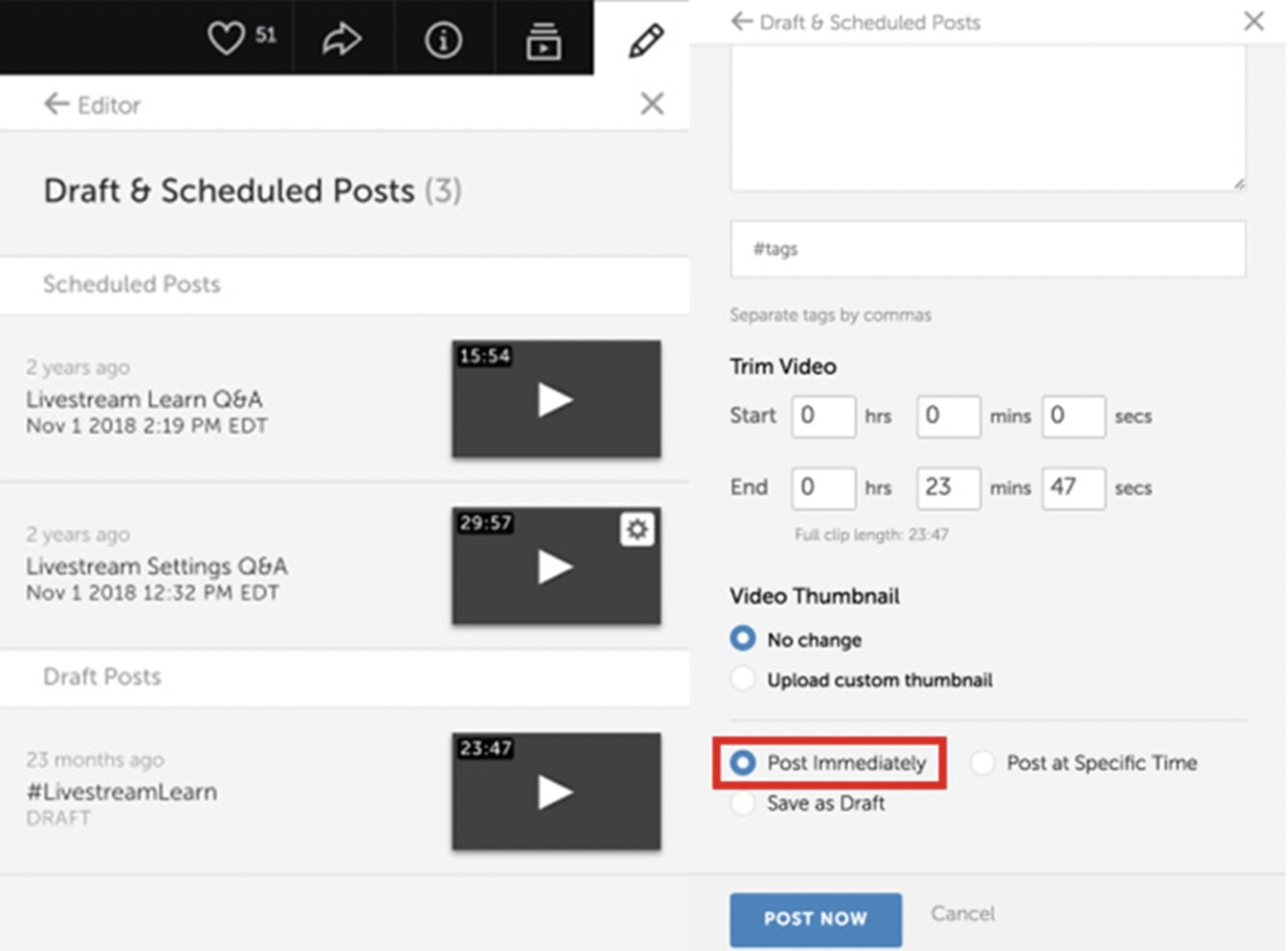The height and width of the screenshot is (951, 1288).
Task: Open settings gear on Livestream Settings Q&A thumbnail
Action: pos(636,530)
